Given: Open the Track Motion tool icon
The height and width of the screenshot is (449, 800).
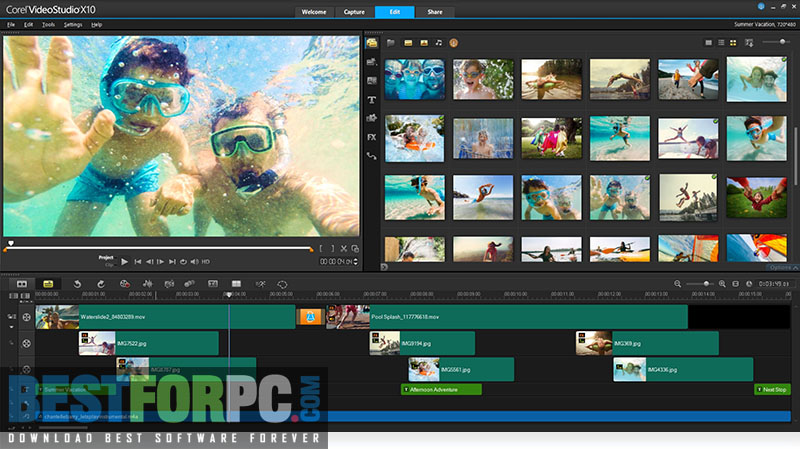Looking at the screenshot, I should click(189, 284).
